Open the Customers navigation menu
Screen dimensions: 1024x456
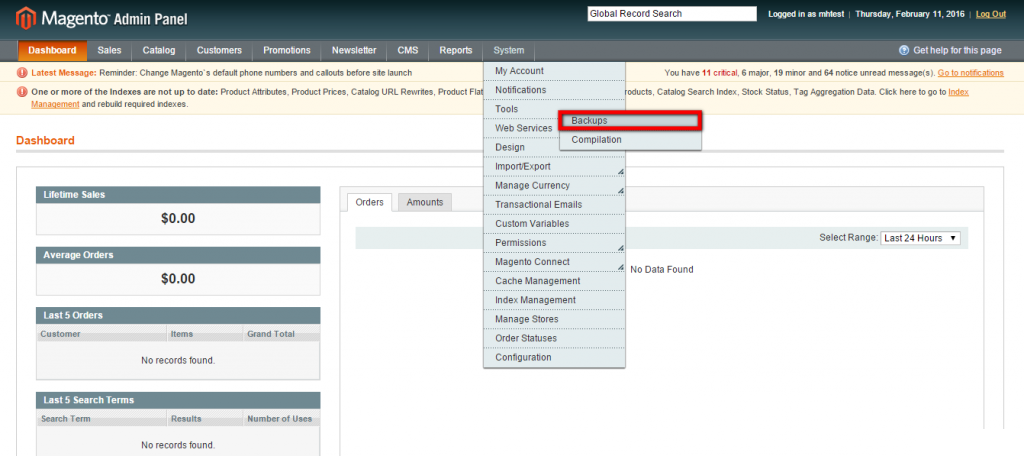click(x=219, y=50)
